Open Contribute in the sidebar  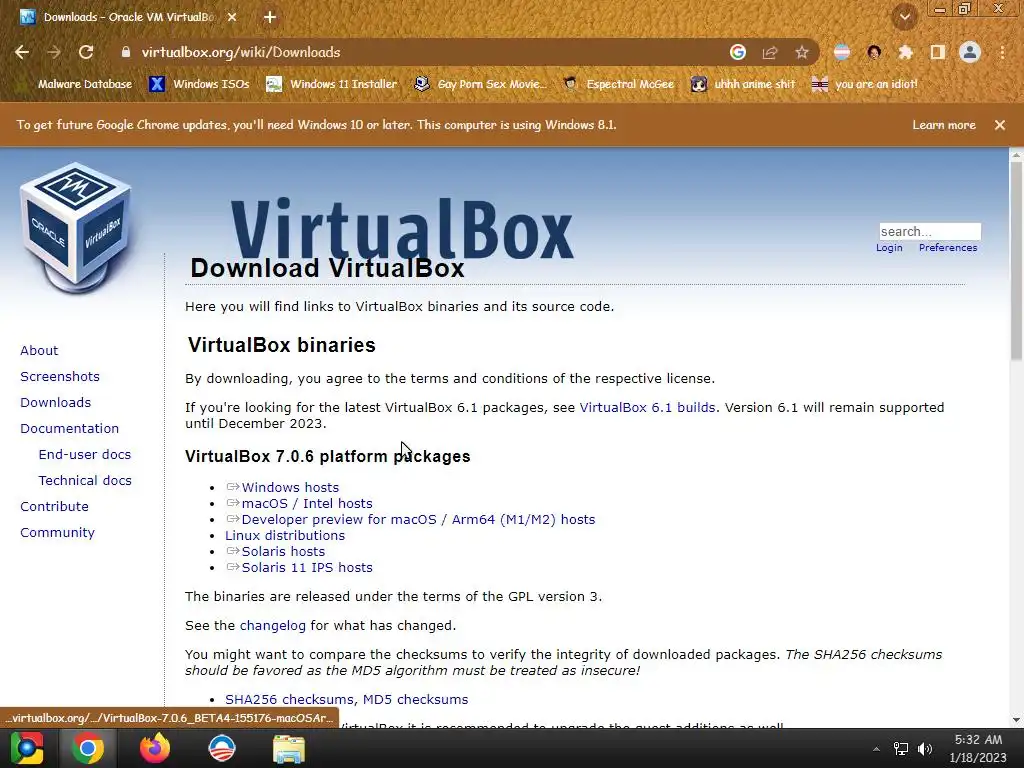[x=54, y=507]
